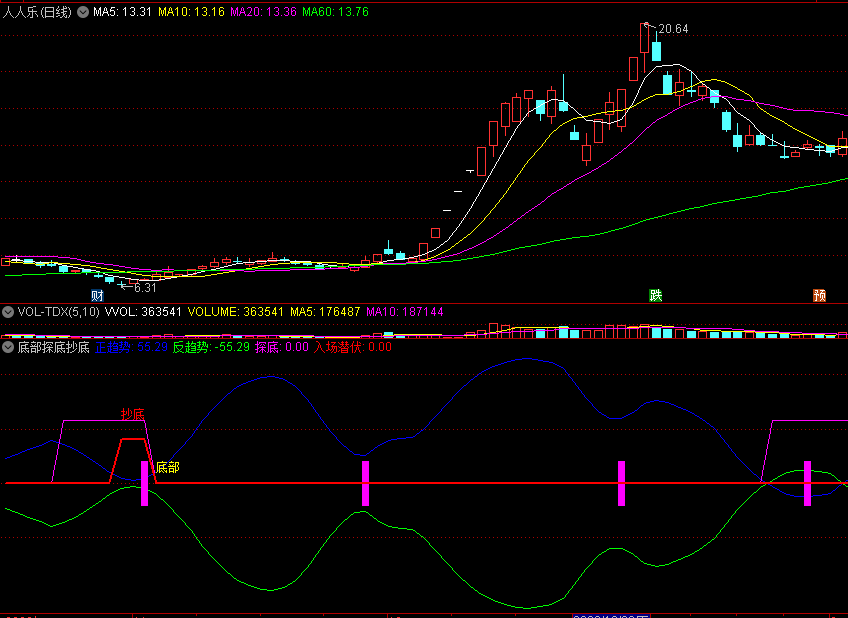Click the red 入场潜伏: 0.00 label
Viewport: 848px width, 618px height.
pos(353,347)
